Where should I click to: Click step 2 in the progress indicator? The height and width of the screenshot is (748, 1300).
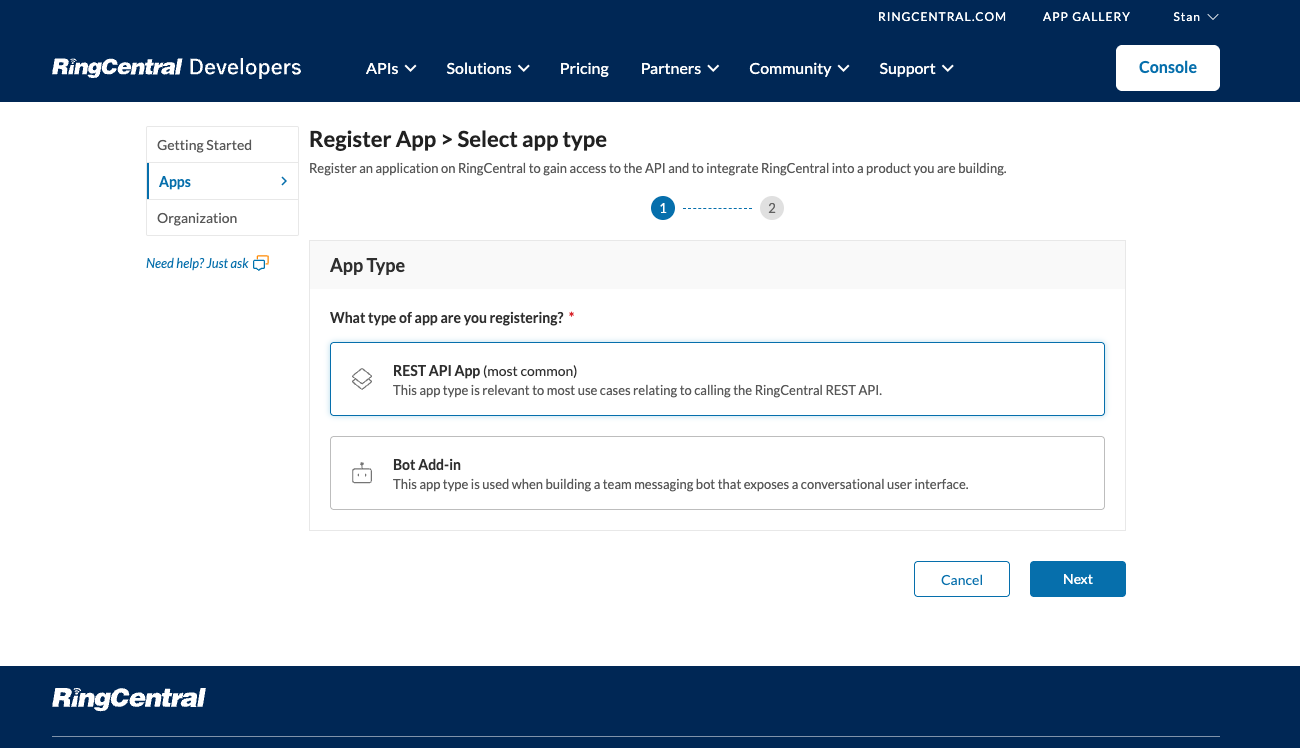772,208
